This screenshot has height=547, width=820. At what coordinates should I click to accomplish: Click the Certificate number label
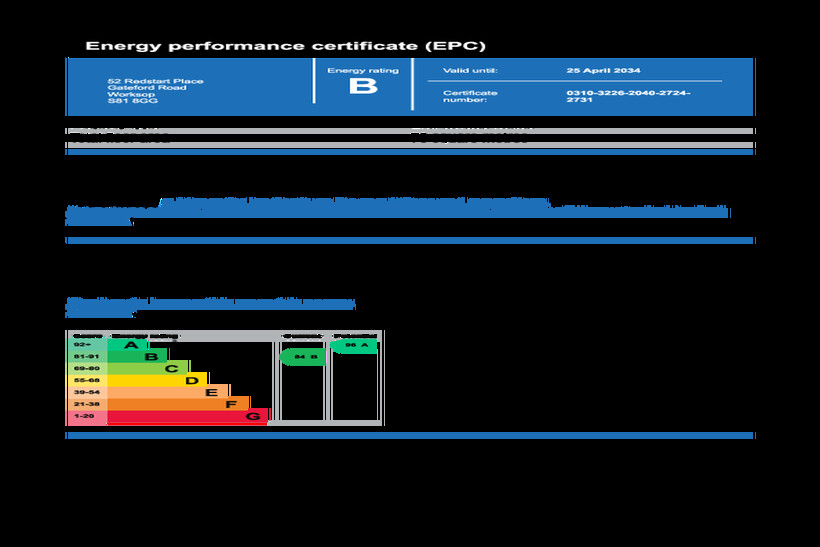click(470, 96)
